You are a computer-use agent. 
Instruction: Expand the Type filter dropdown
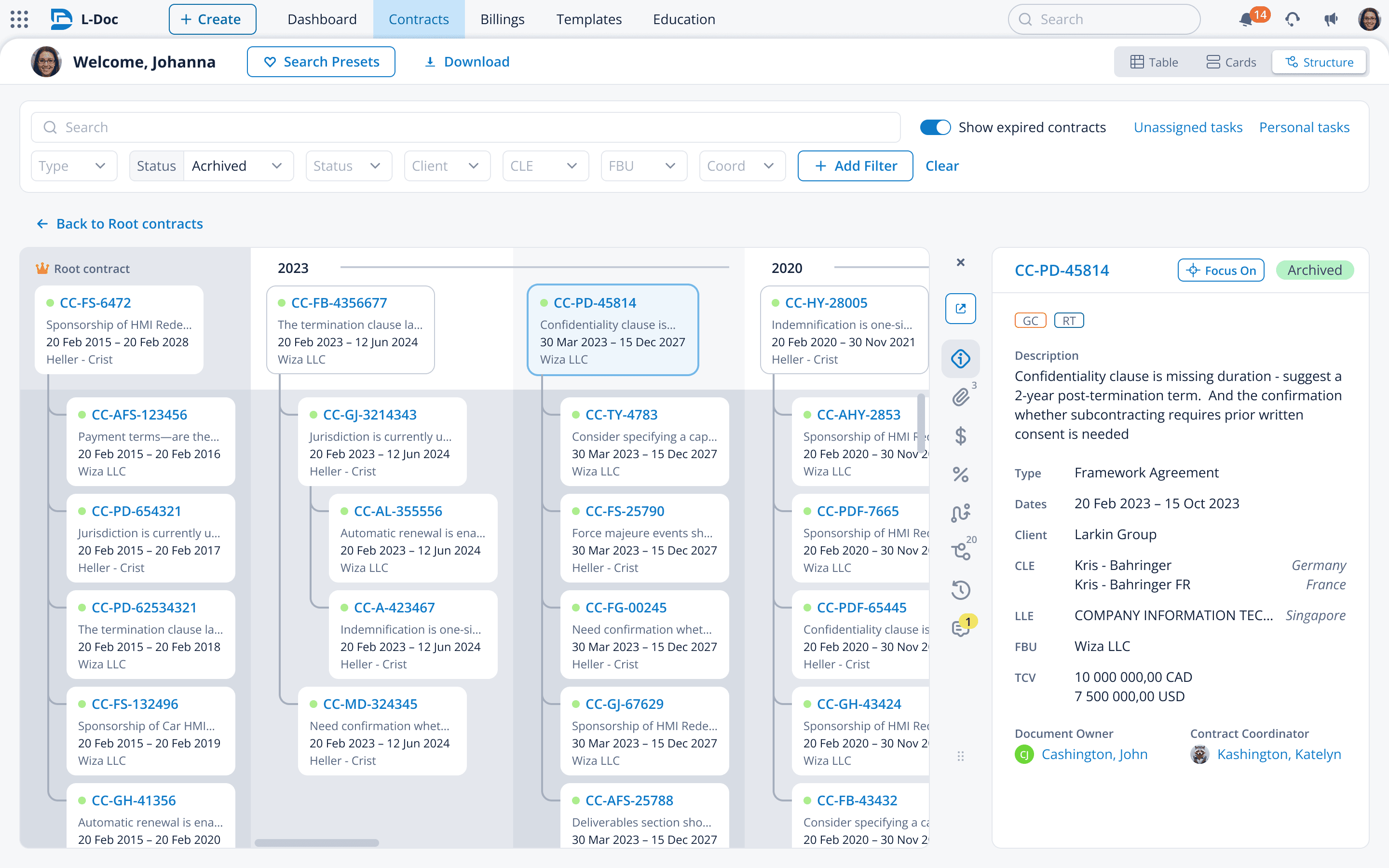(73, 166)
